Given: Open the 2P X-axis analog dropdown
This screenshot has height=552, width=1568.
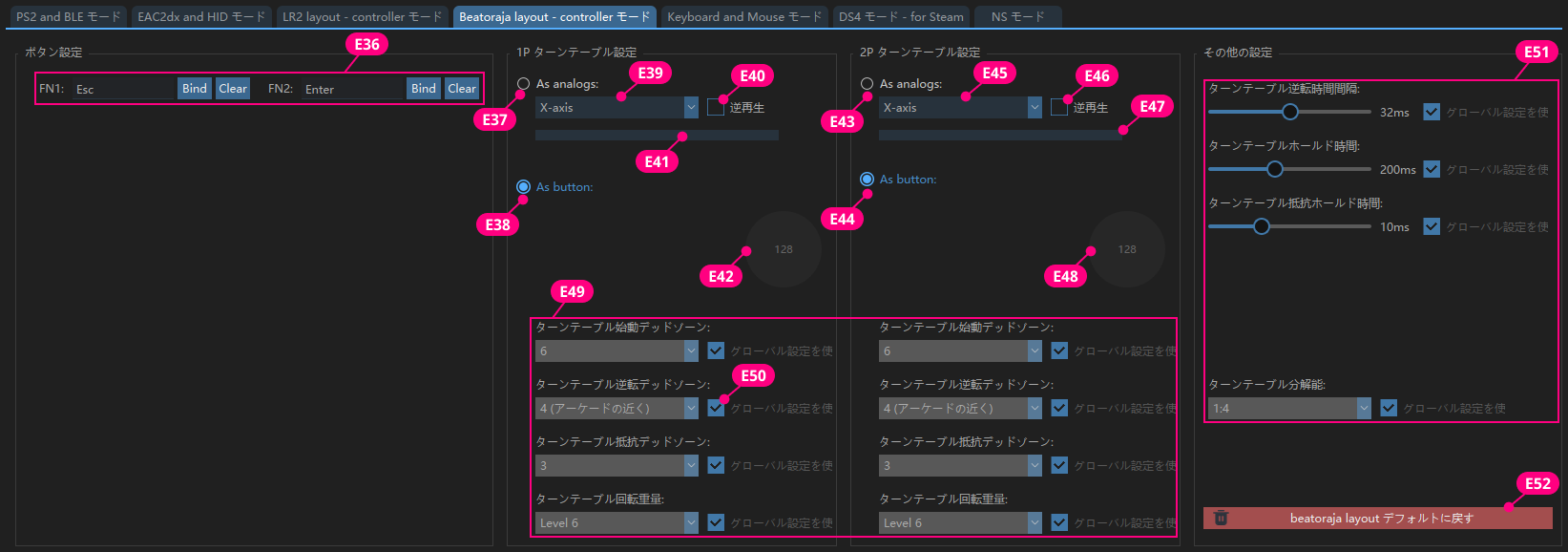Looking at the screenshot, I should pyautogui.click(x=960, y=108).
